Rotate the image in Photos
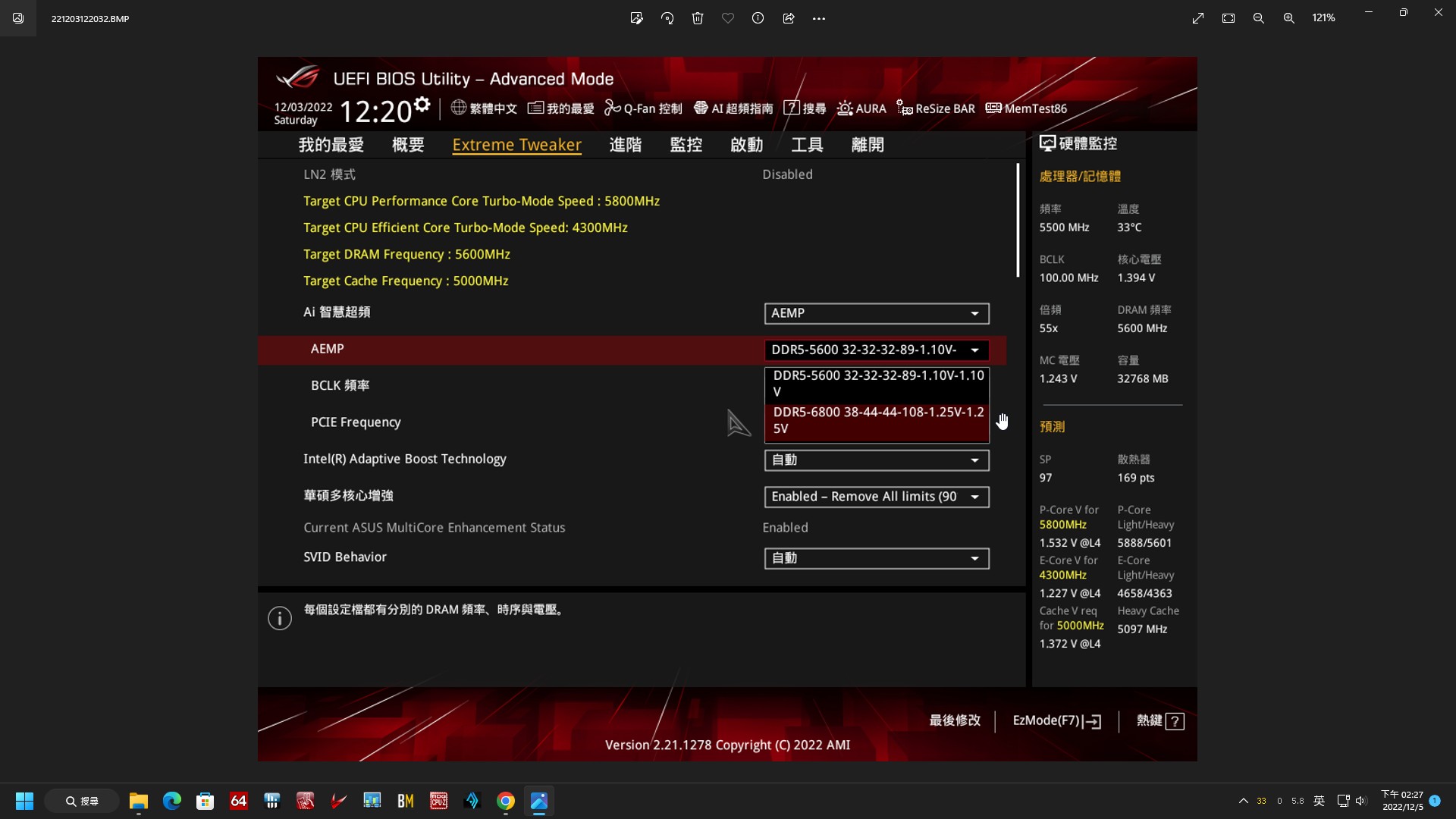The width and height of the screenshot is (1456, 819). 667,18
